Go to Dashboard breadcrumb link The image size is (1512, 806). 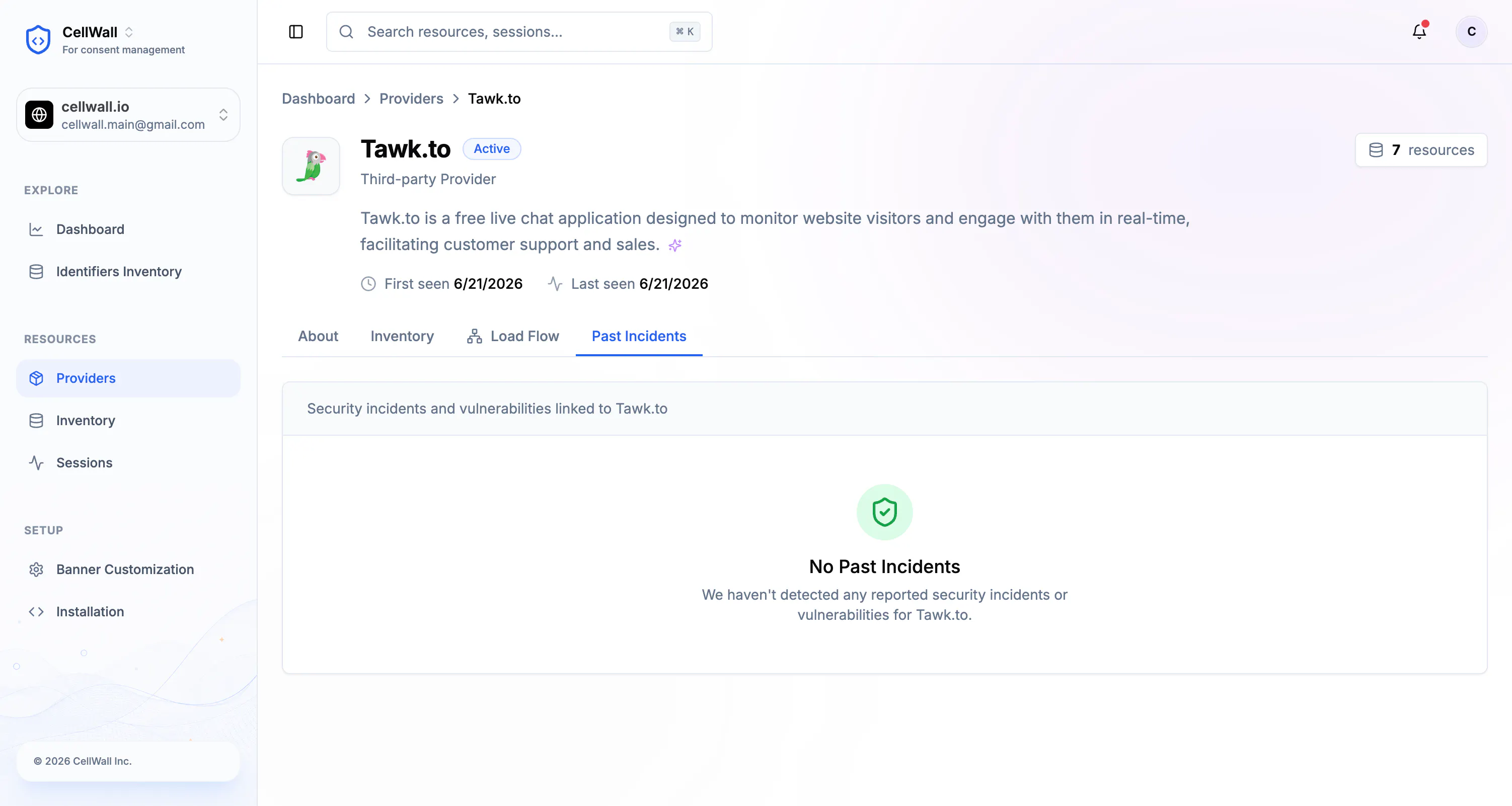(318, 99)
